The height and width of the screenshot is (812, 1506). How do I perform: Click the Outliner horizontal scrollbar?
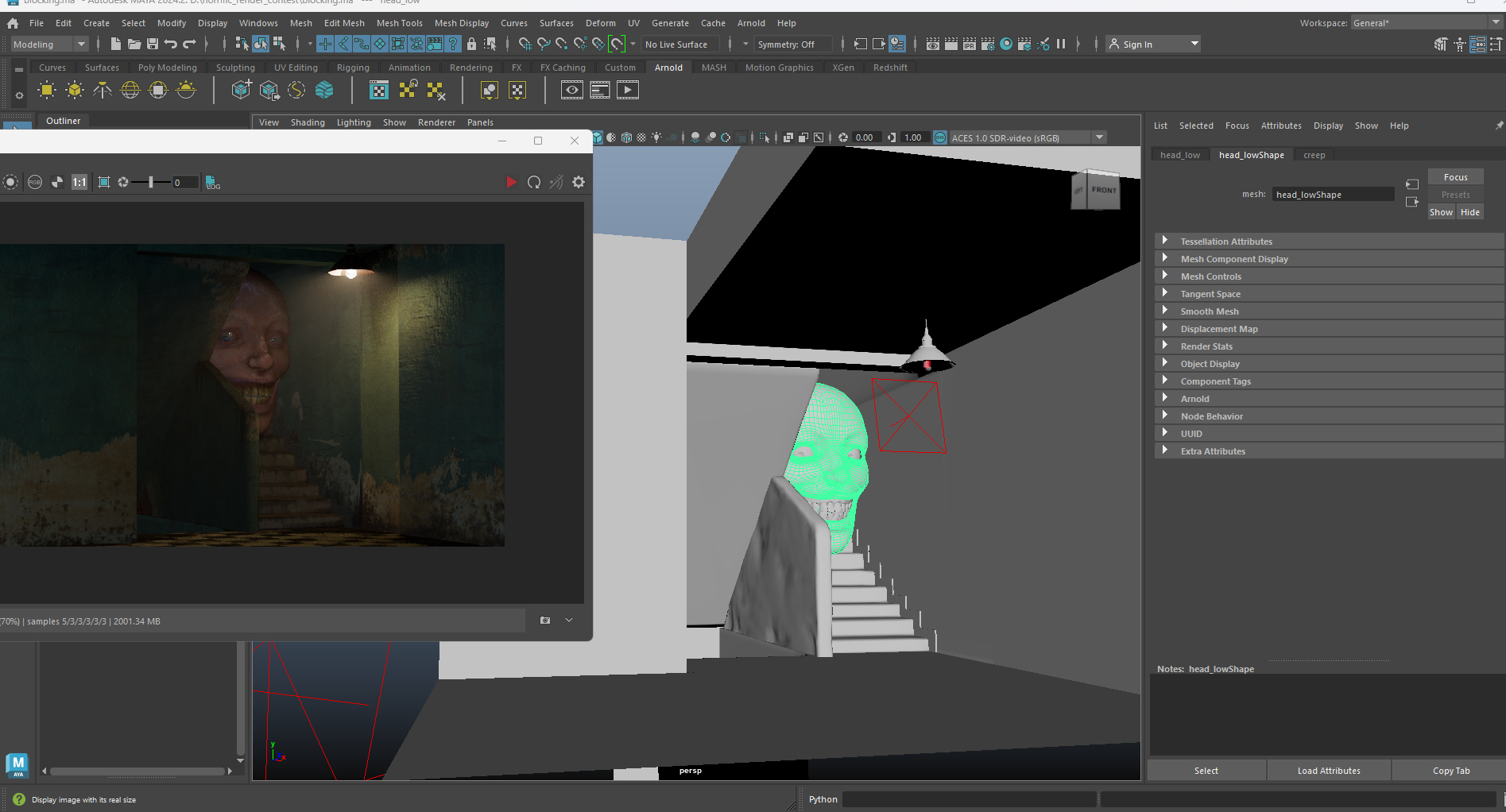137,771
